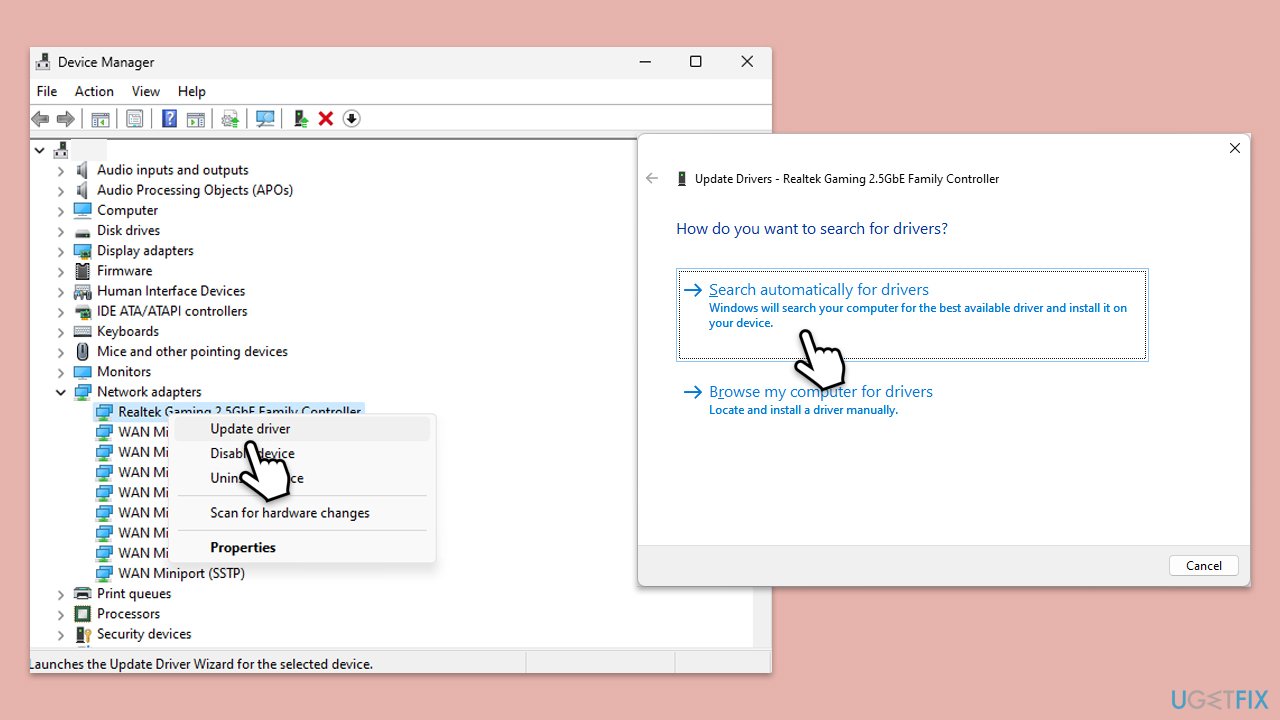Click the gear with green arrow toolbar icon
The image size is (1280, 720).
230,119
